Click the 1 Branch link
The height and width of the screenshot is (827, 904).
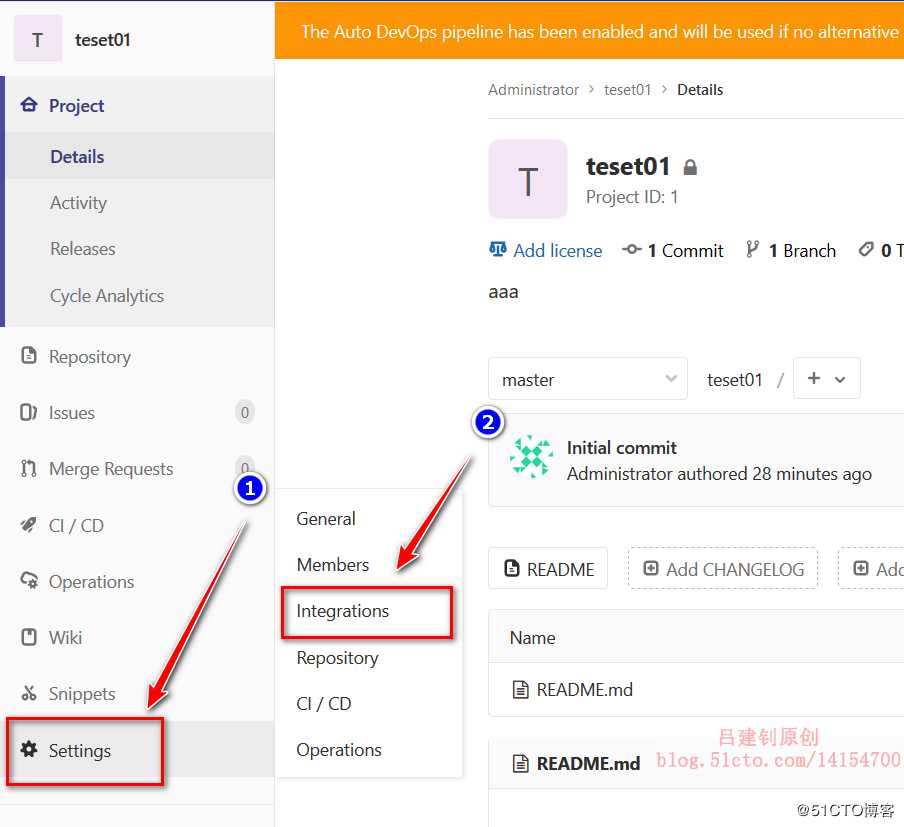coord(802,250)
